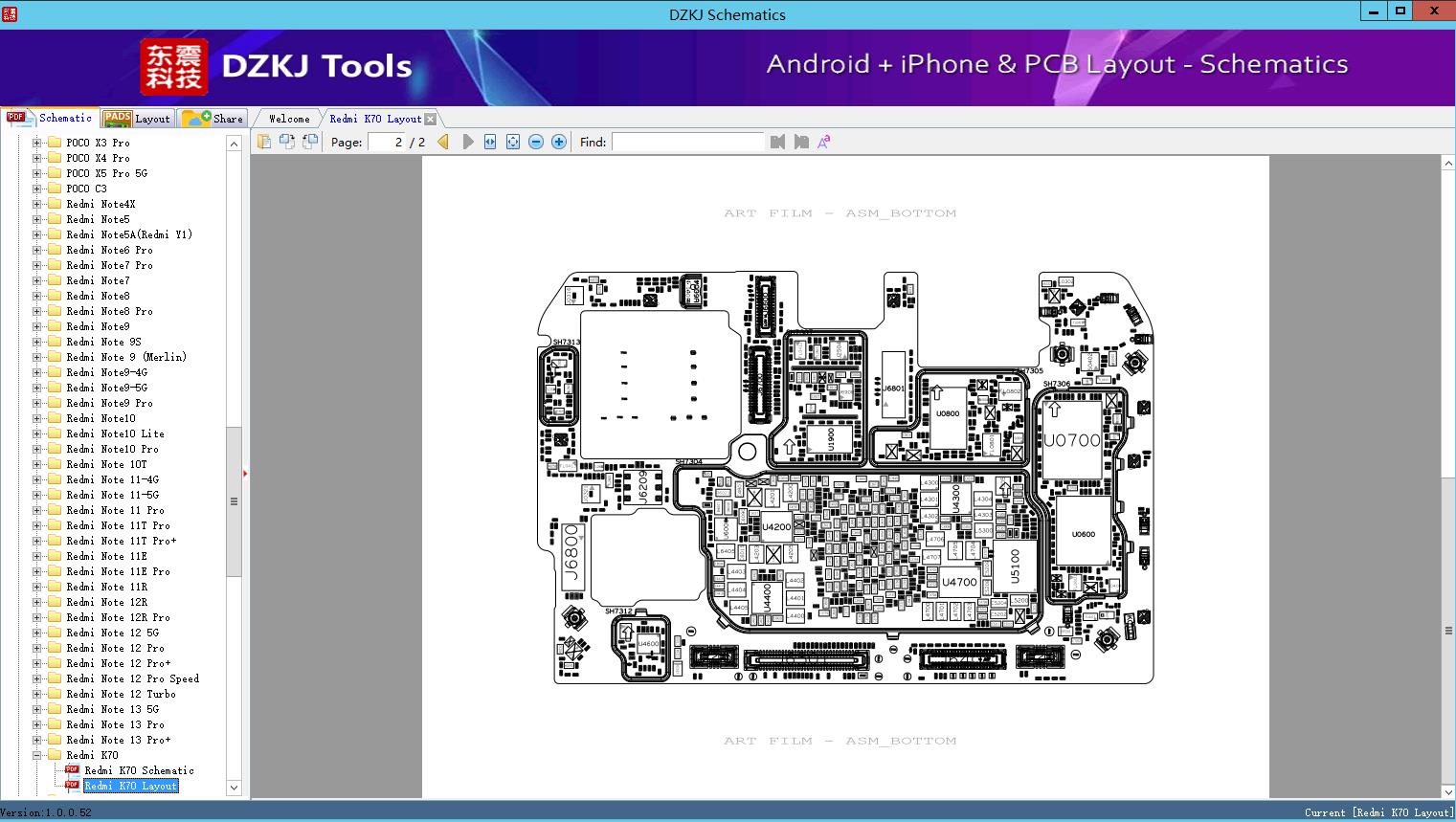Select POCO X4 Pro in tree
This screenshot has height=822, width=1456.
tap(98, 158)
